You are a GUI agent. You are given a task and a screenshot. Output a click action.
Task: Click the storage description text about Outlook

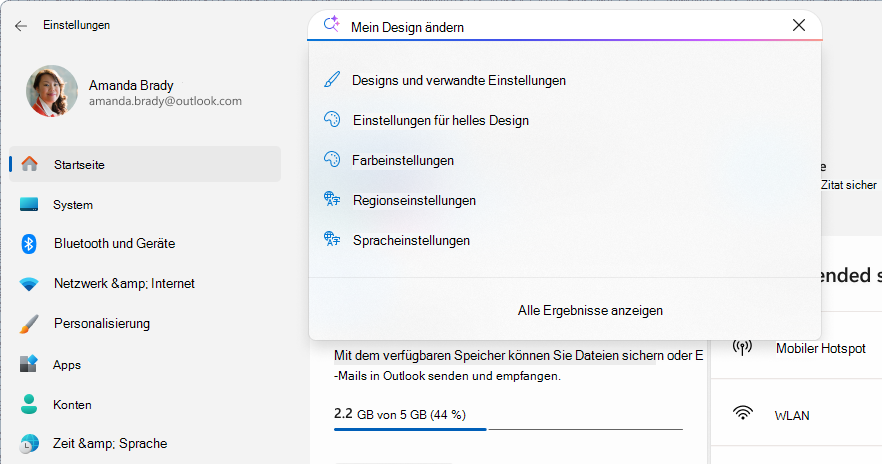tap(518, 366)
